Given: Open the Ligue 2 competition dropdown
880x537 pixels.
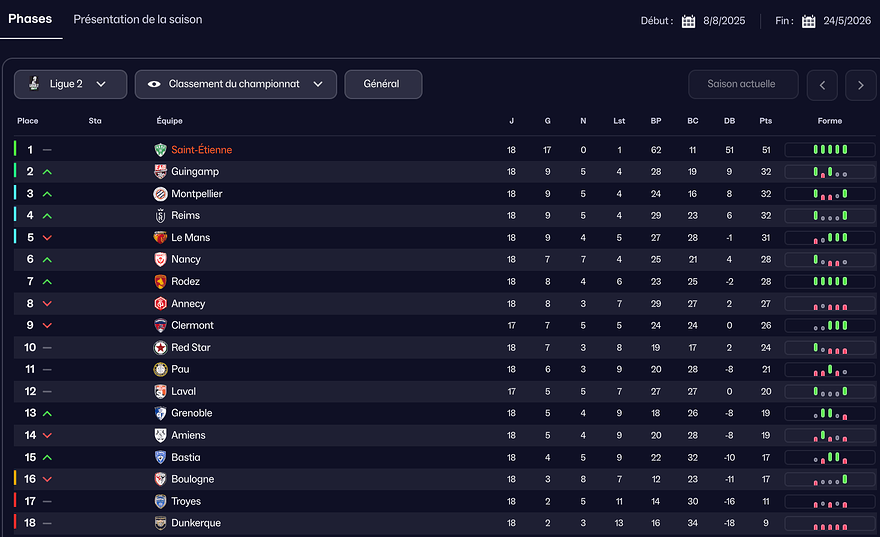Looking at the screenshot, I should 70,85.
